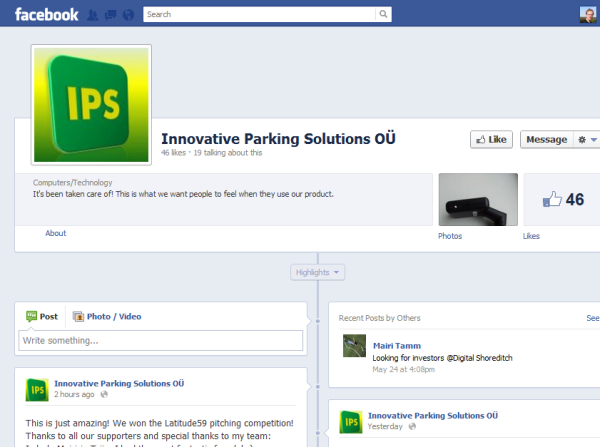Click the thumbs-up icon on Like button

pos(481,140)
